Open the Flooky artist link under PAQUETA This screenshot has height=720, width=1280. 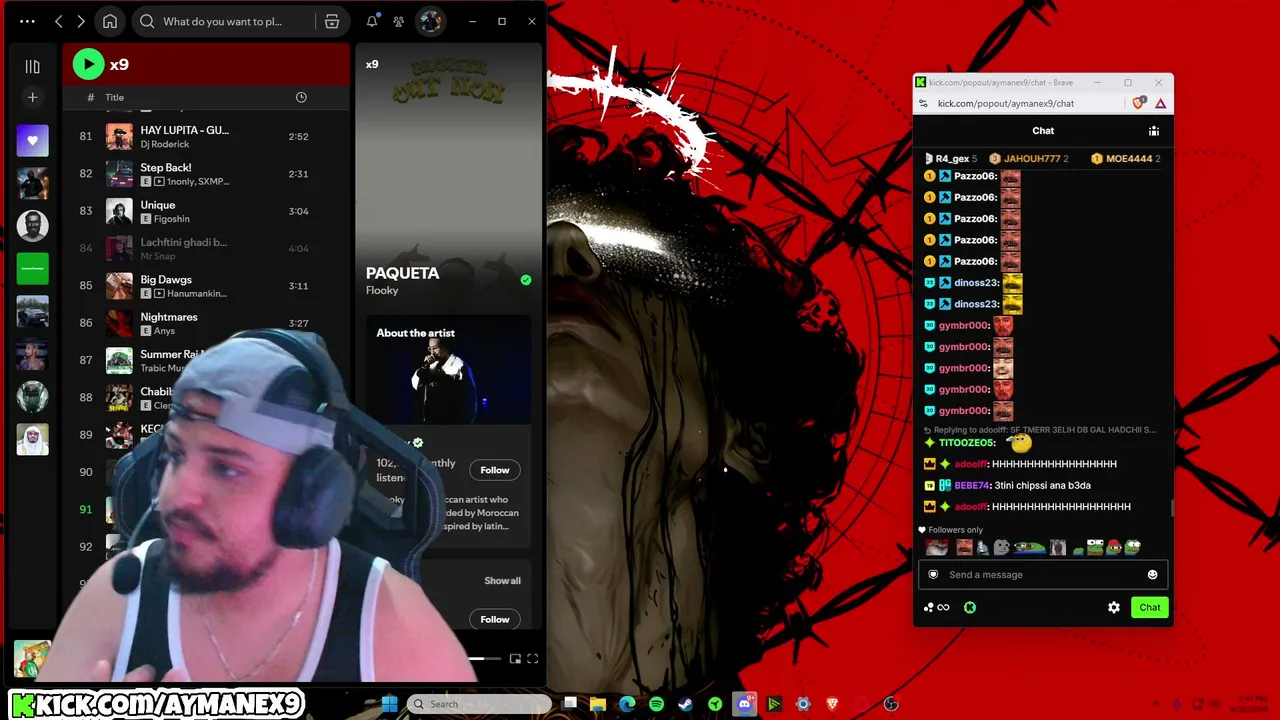pos(382,290)
